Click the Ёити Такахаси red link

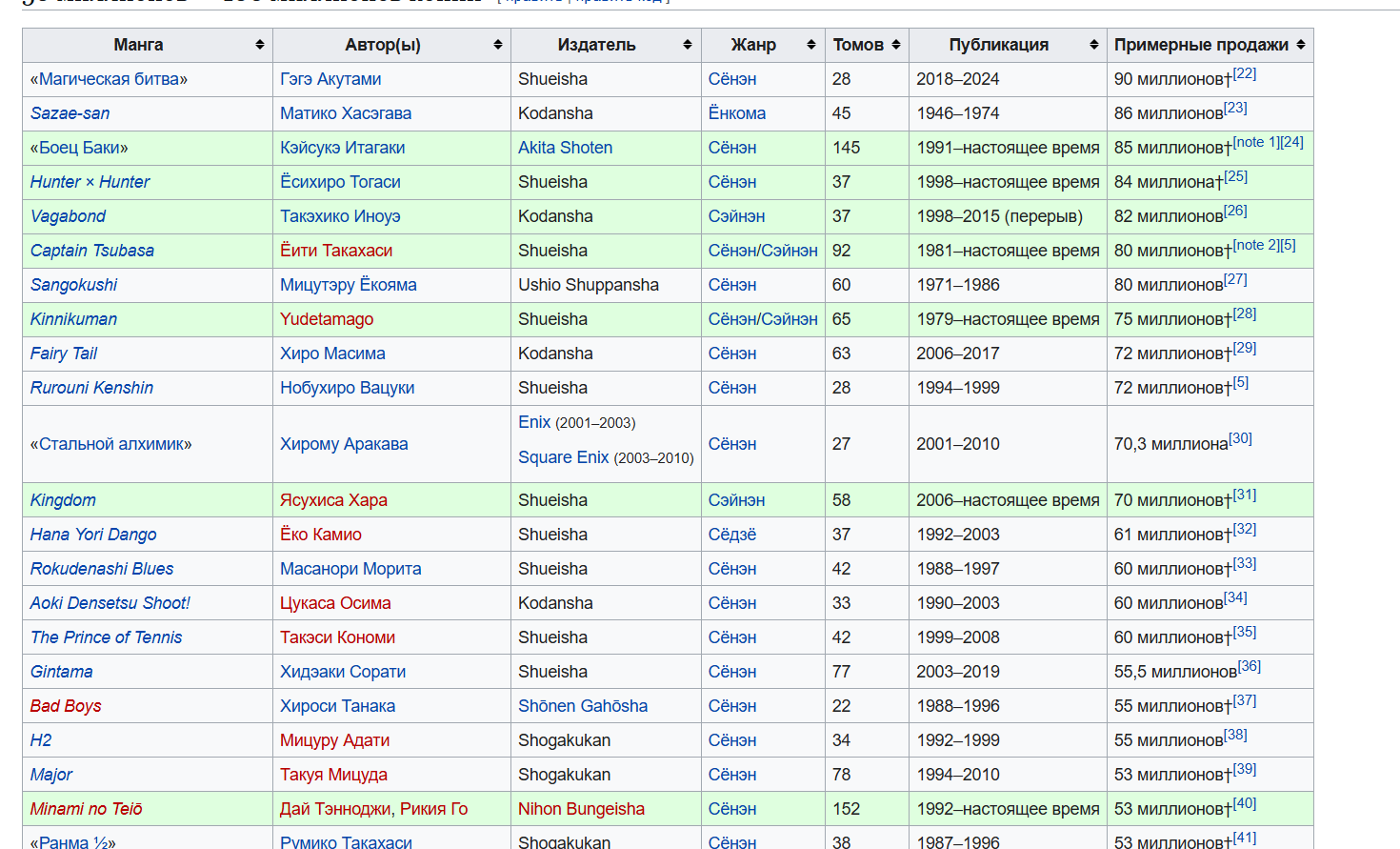click(336, 251)
